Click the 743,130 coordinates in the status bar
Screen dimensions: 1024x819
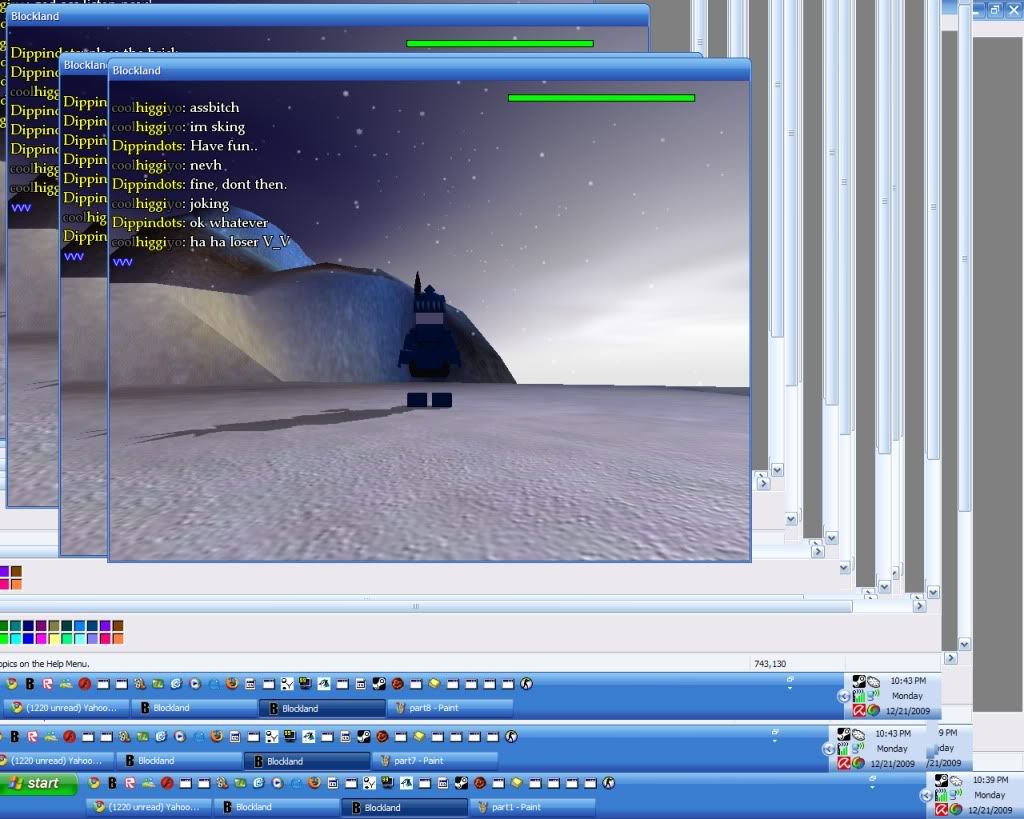click(770, 664)
